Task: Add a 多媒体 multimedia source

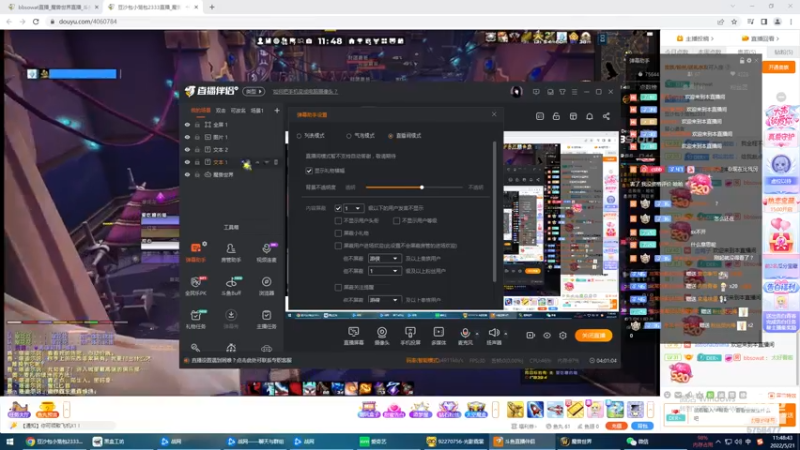Action: (x=439, y=336)
